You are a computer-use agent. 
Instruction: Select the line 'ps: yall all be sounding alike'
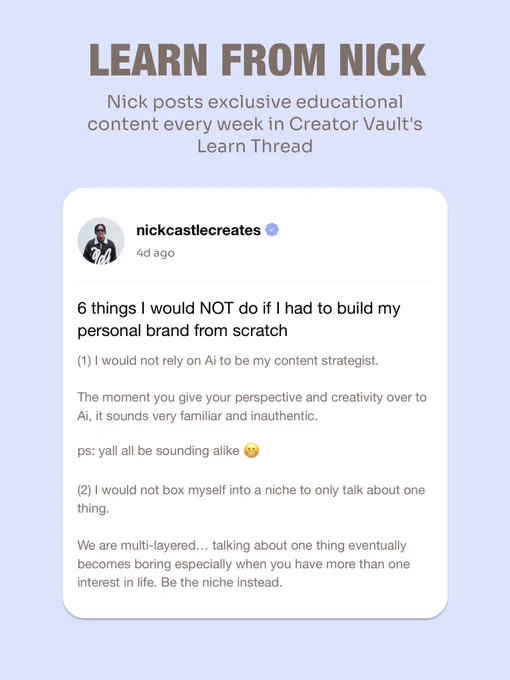(158, 451)
